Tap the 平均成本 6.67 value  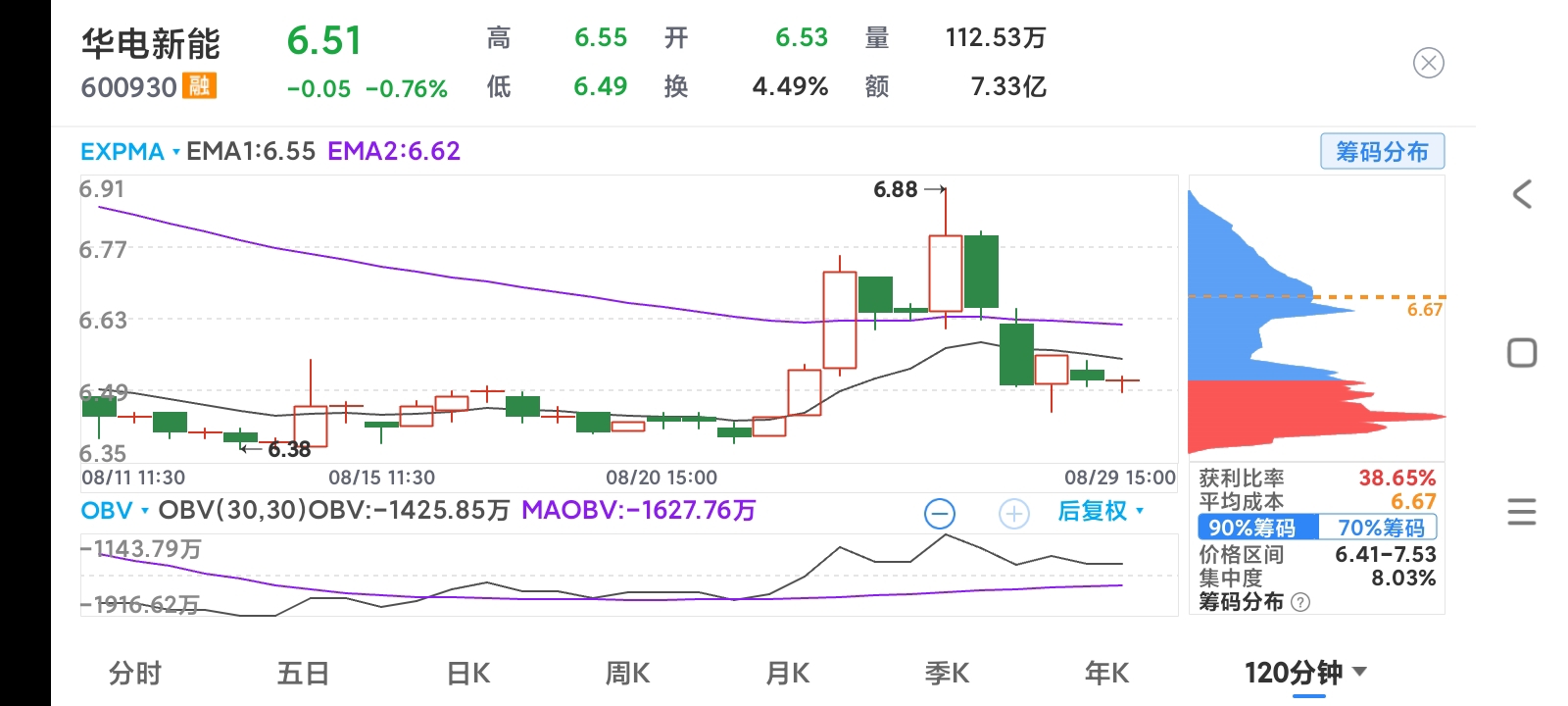coord(1413,501)
